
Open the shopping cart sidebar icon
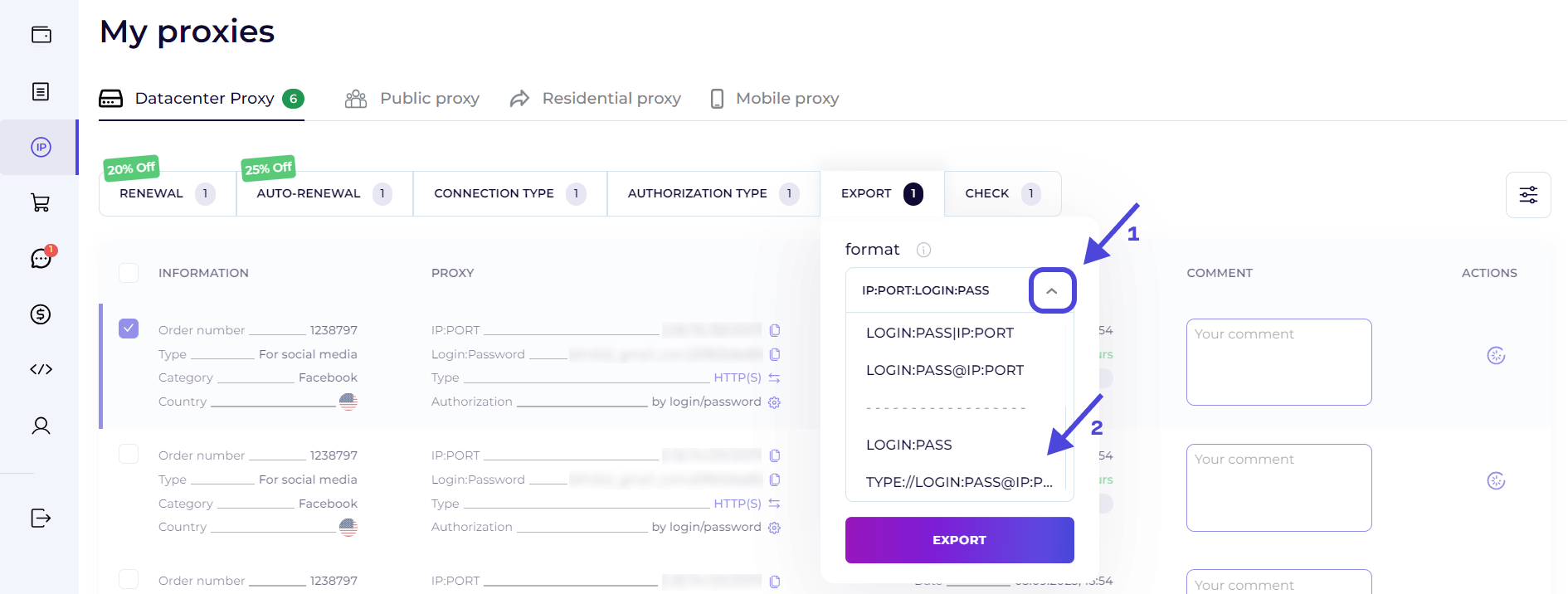point(41,202)
